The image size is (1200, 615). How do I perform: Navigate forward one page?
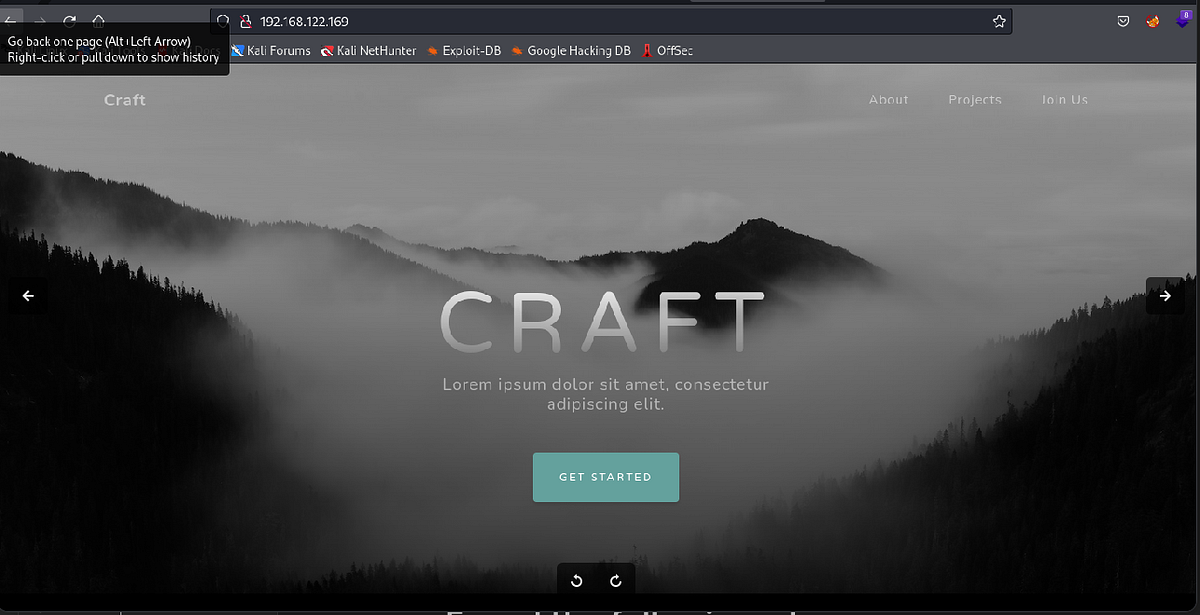[39, 20]
